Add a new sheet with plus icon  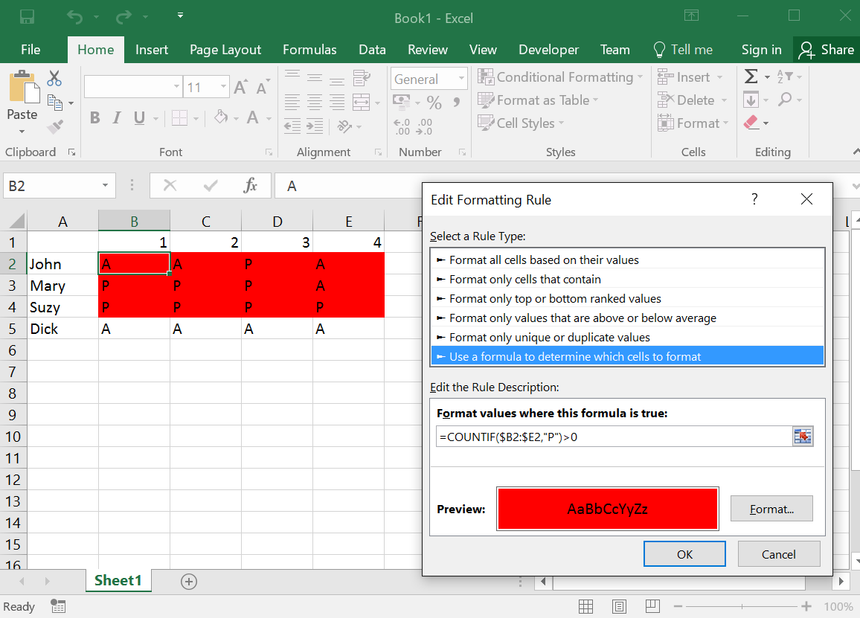pyautogui.click(x=188, y=581)
